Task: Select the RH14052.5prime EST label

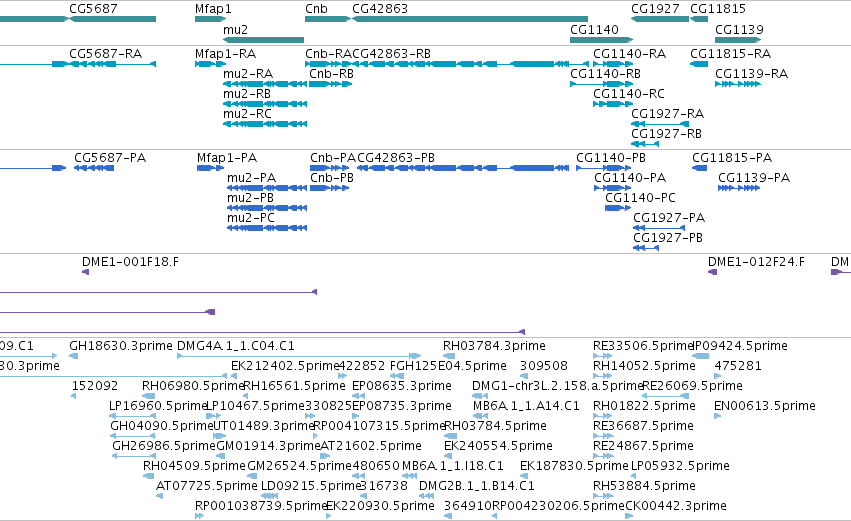Action: click(x=644, y=366)
